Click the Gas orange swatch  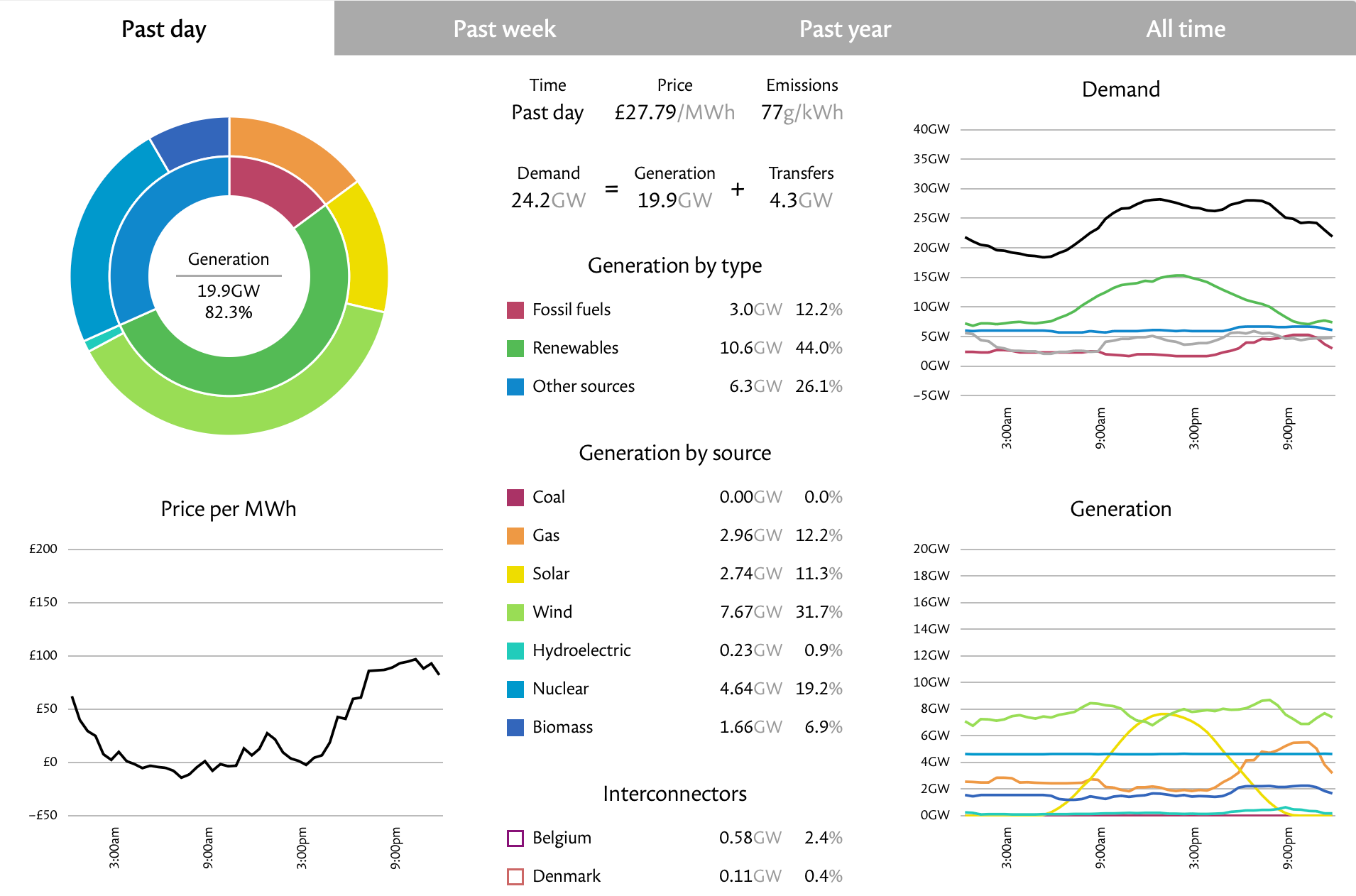click(515, 535)
